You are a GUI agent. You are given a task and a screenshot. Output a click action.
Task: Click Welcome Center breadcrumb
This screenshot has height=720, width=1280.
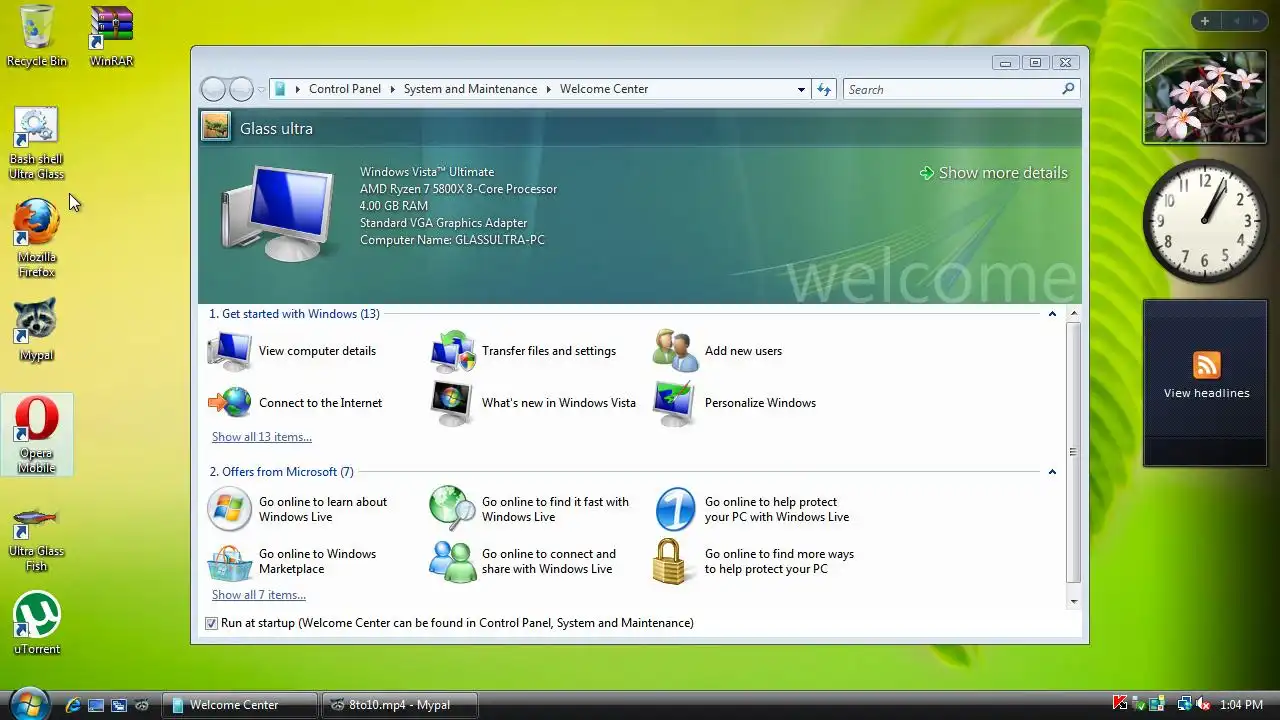[x=604, y=89]
